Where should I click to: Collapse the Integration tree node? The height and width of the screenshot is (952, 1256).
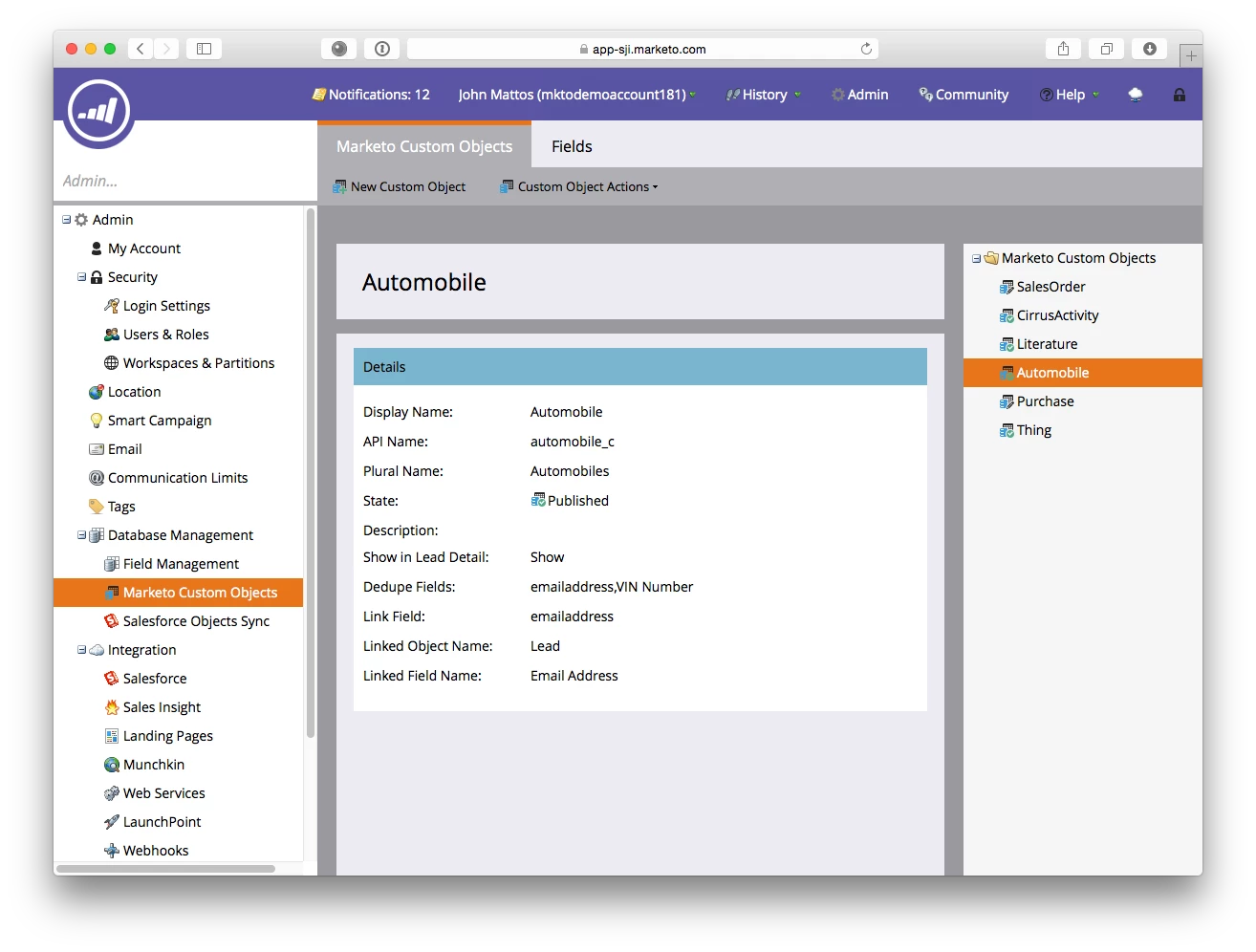coord(82,650)
